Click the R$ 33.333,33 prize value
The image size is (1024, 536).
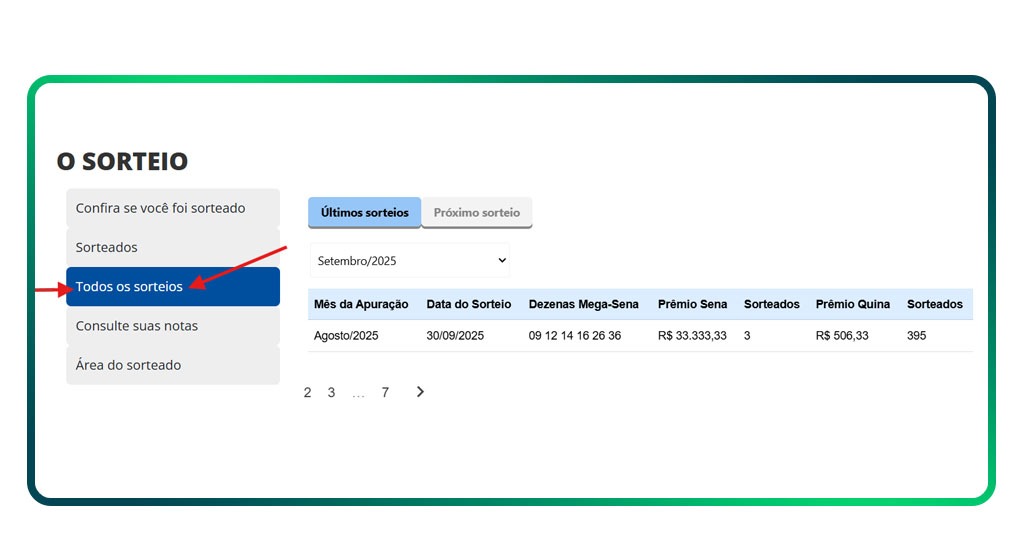point(692,336)
